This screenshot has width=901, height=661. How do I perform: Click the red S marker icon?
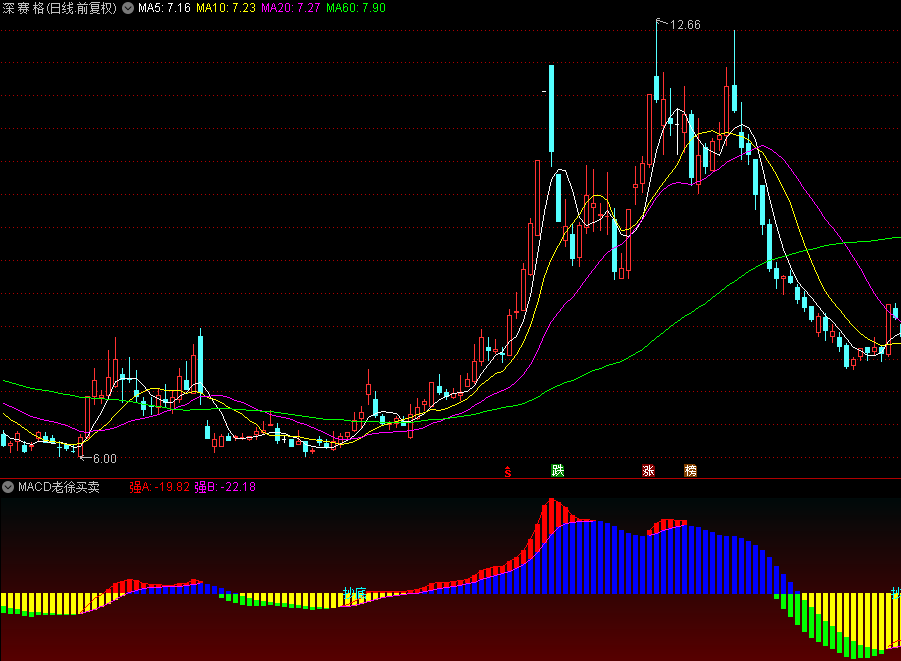point(507,472)
